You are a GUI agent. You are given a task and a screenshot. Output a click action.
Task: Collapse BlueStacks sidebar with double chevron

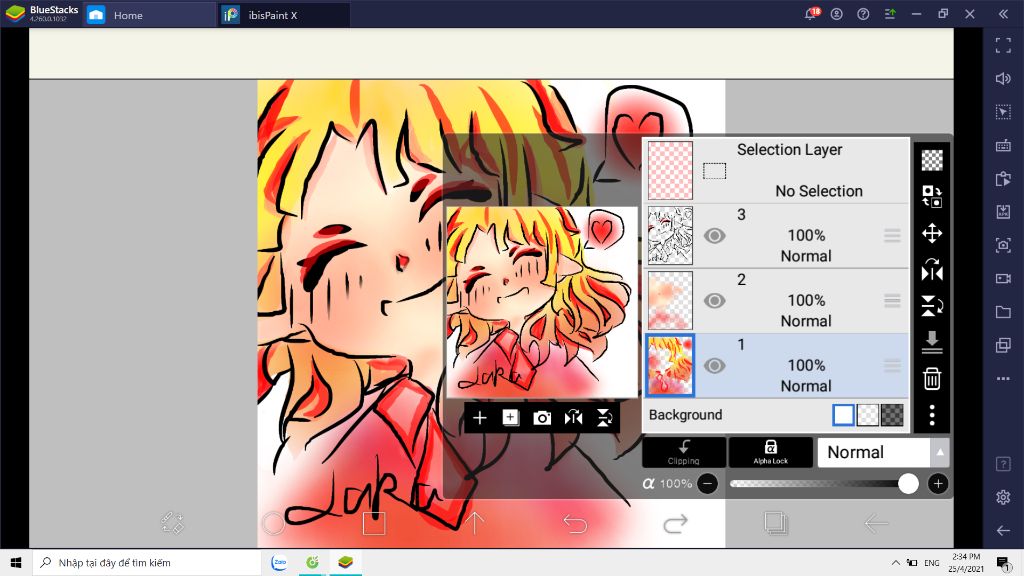click(1003, 14)
